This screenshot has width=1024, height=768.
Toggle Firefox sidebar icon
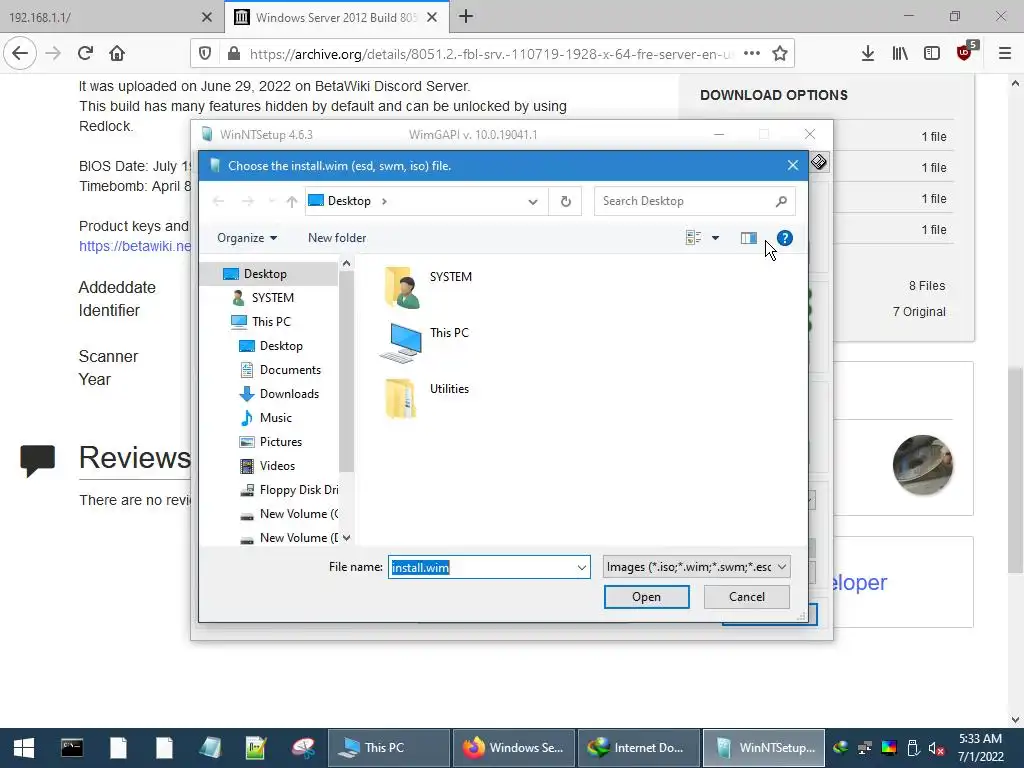pos(932,54)
